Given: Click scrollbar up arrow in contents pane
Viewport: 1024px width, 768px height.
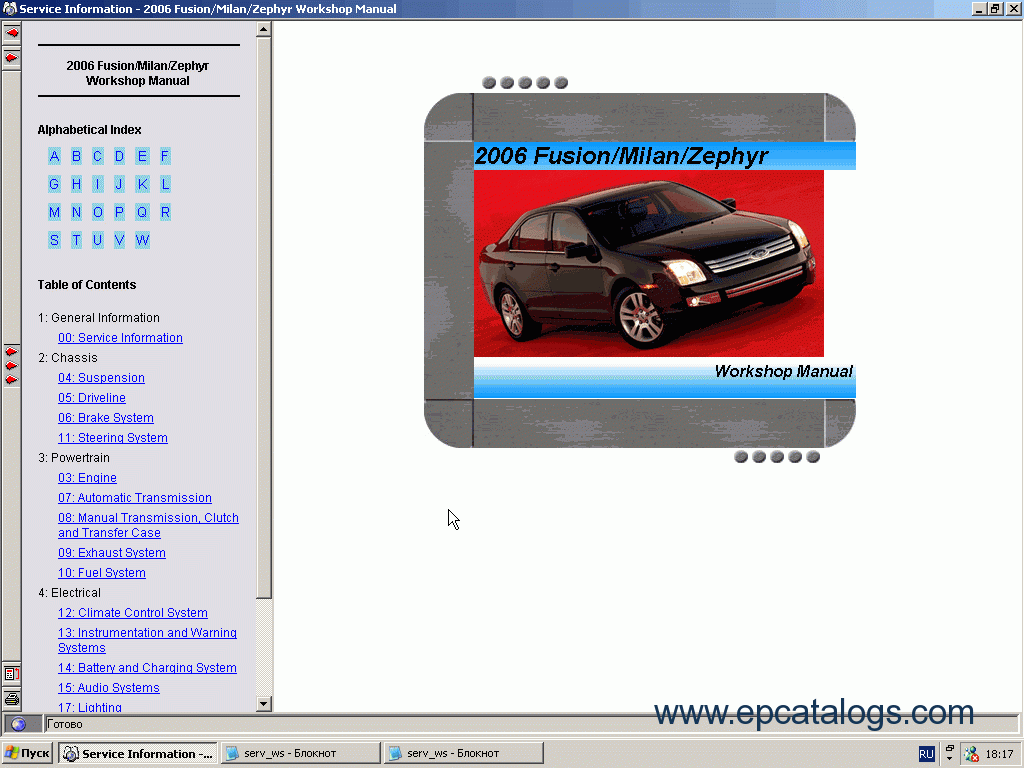Looking at the screenshot, I should click(x=263, y=29).
